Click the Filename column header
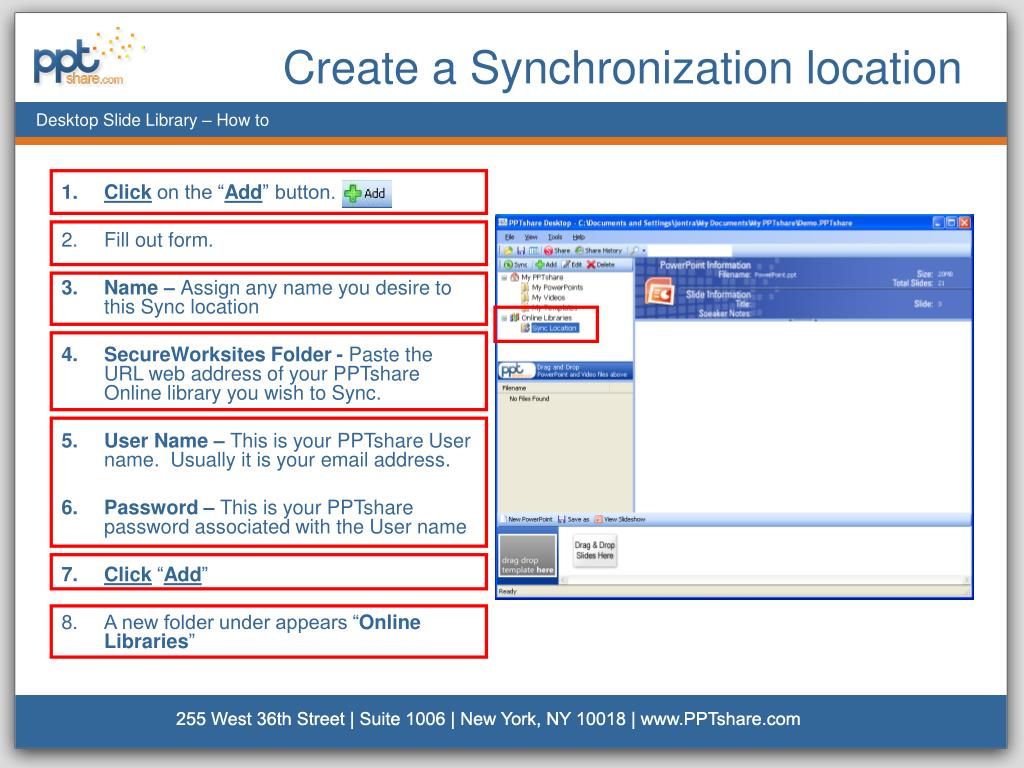The height and width of the screenshot is (768, 1024). [555, 388]
